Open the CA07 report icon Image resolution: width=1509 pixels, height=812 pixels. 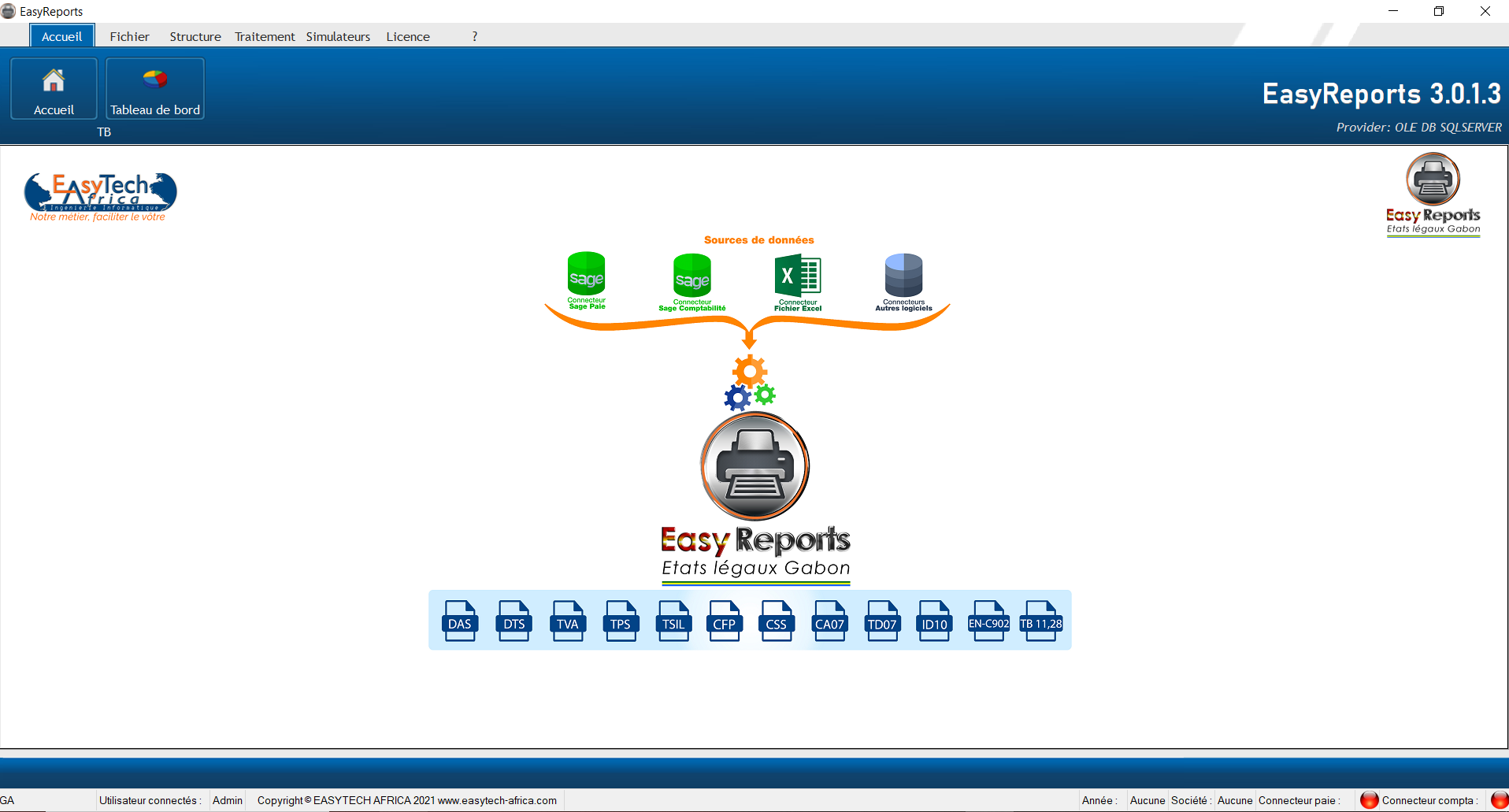829,621
